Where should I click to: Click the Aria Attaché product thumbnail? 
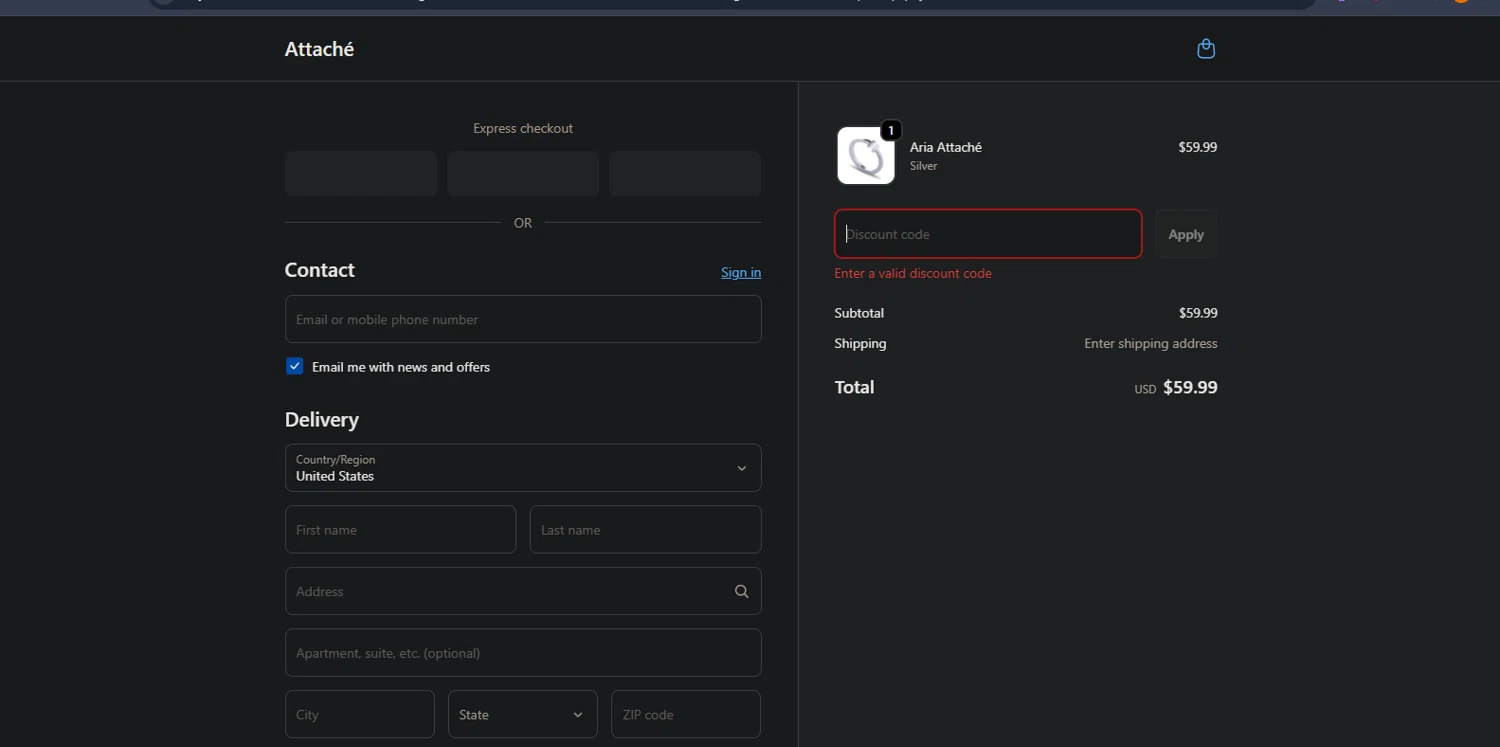tap(865, 156)
